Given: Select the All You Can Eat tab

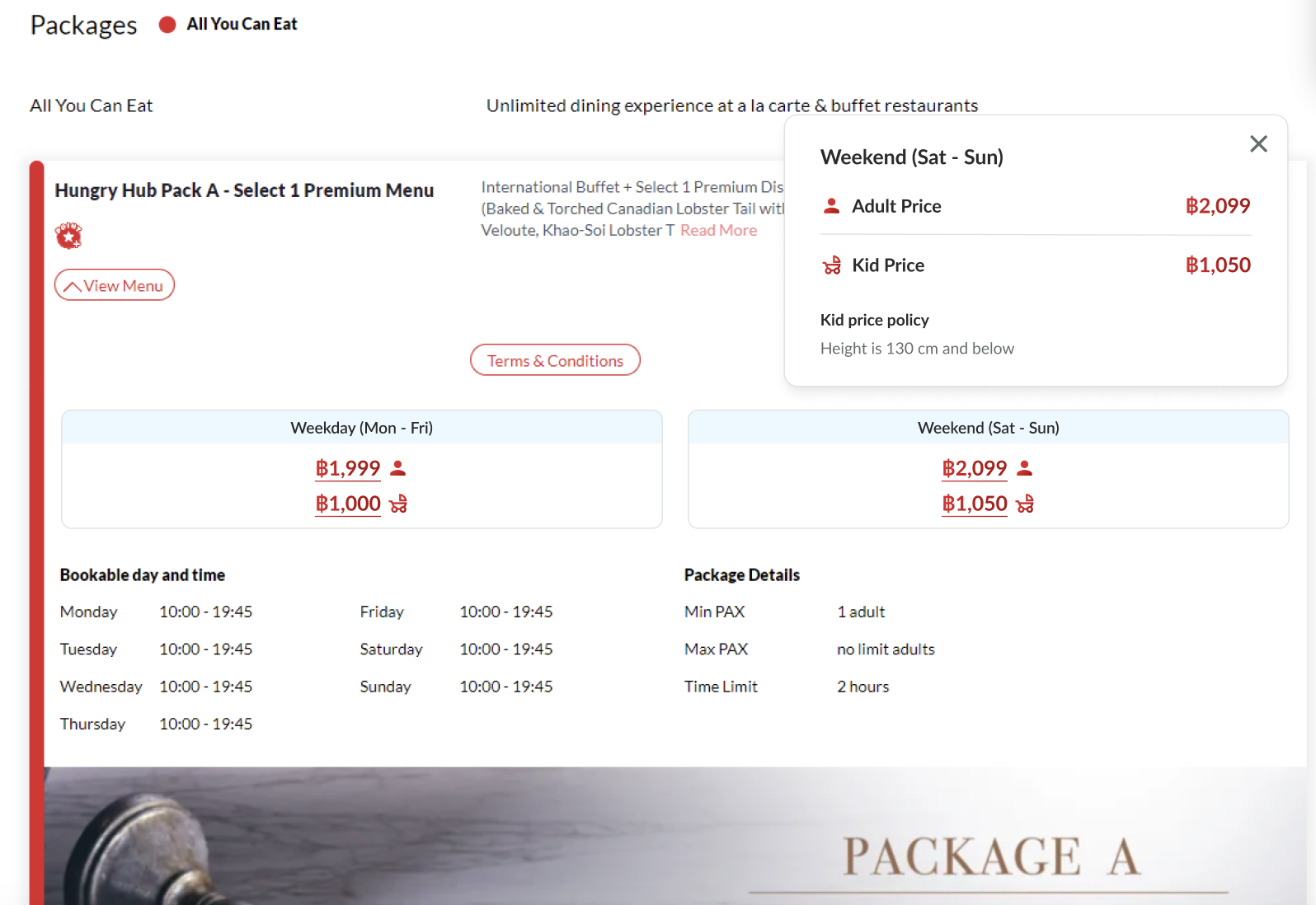Looking at the screenshot, I should tap(242, 25).
